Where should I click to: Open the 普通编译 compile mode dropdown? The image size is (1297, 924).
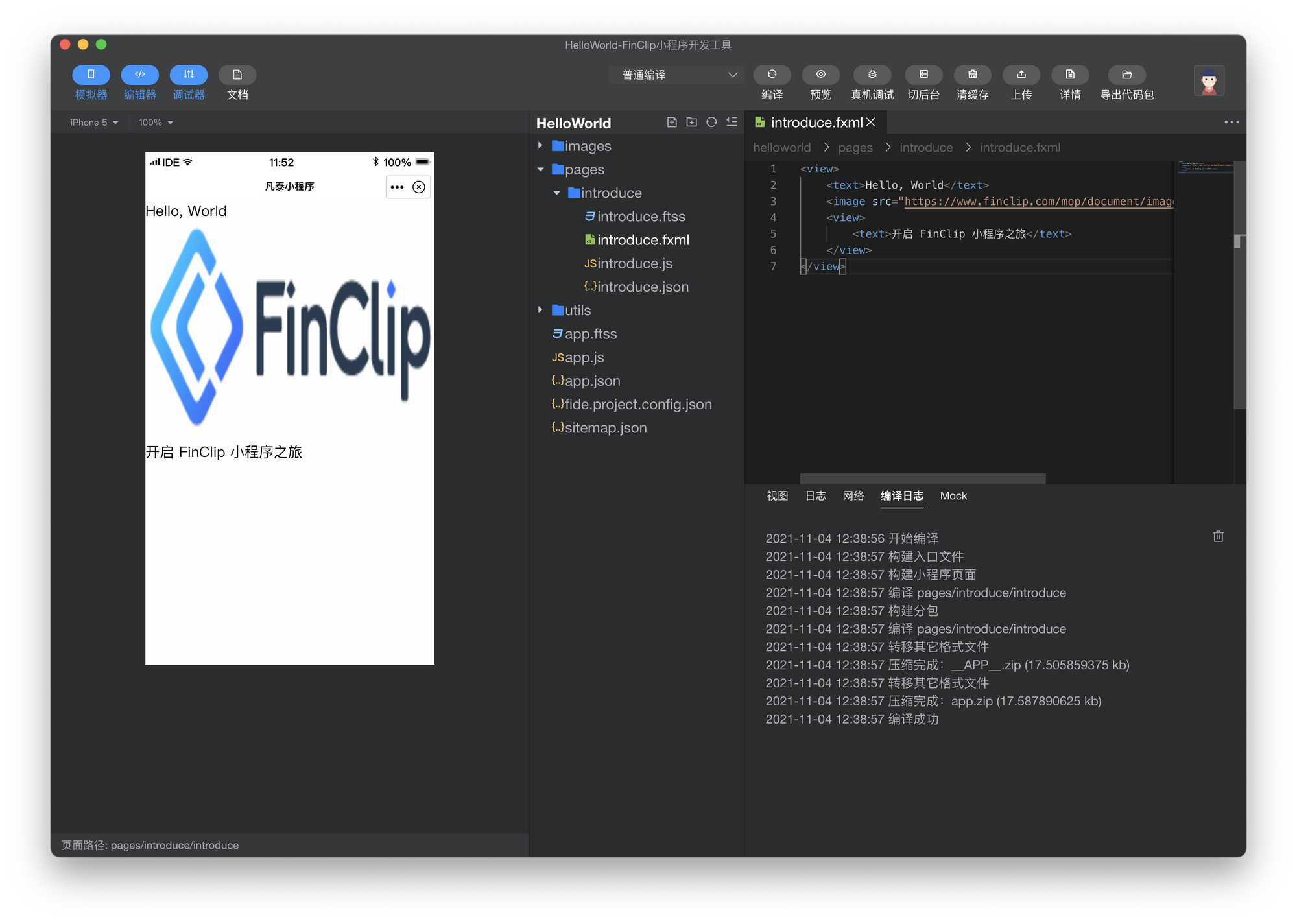[x=676, y=75]
